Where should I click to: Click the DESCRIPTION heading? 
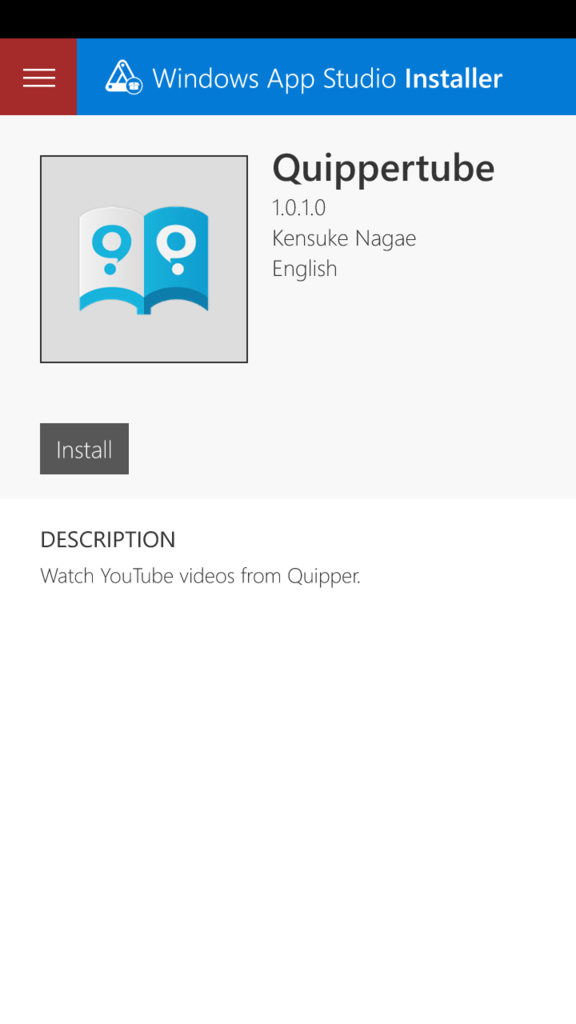pyautogui.click(x=108, y=540)
